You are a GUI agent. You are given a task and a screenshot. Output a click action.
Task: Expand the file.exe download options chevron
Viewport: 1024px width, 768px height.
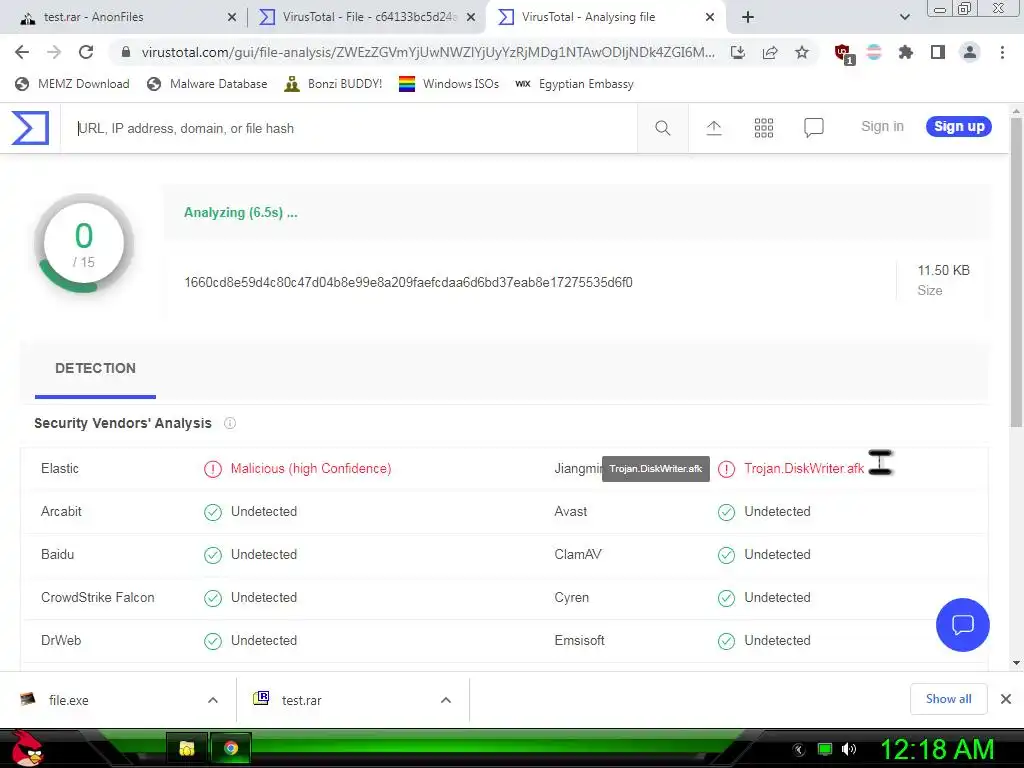point(213,700)
